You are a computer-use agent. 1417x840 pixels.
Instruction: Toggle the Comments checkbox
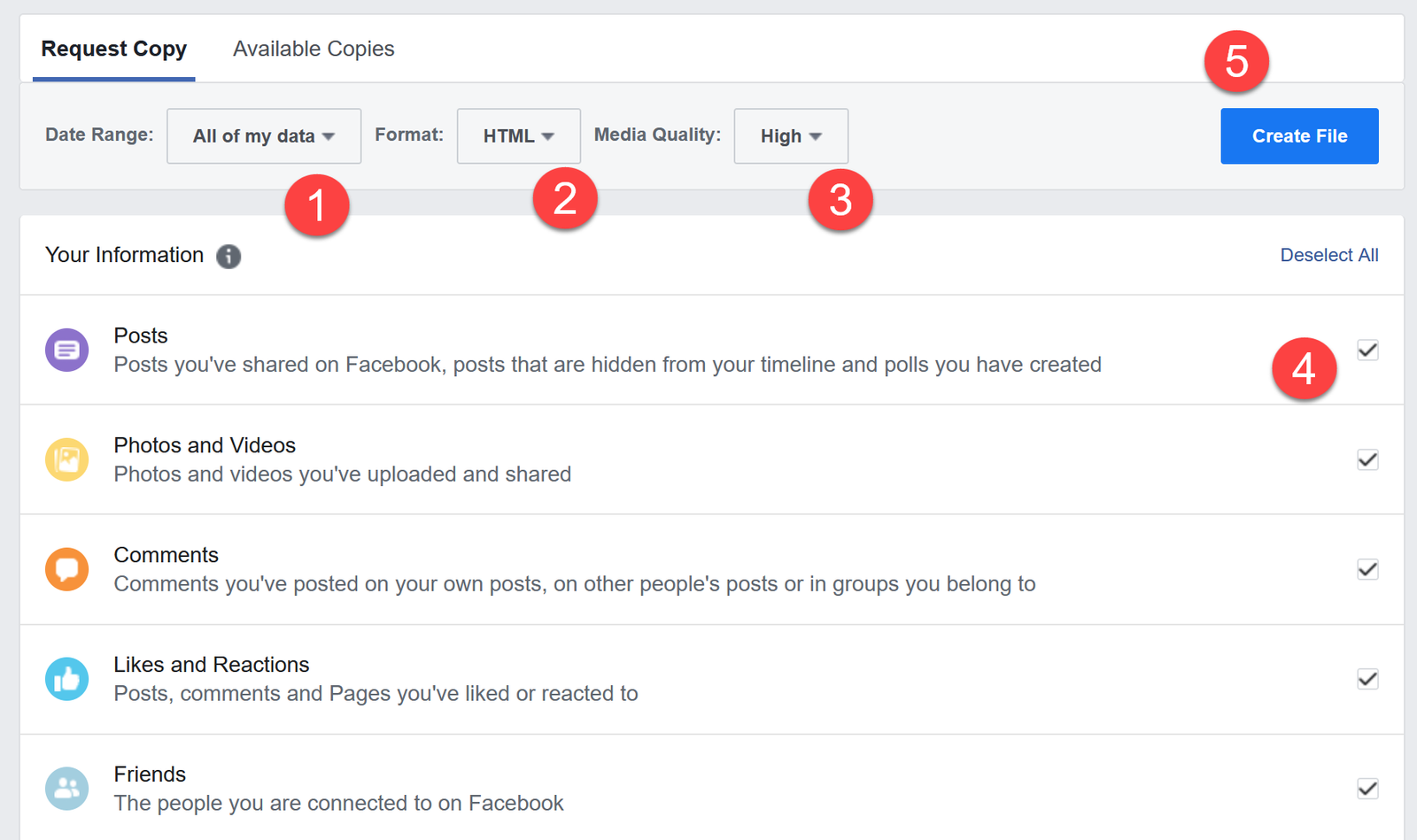pyautogui.click(x=1367, y=569)
